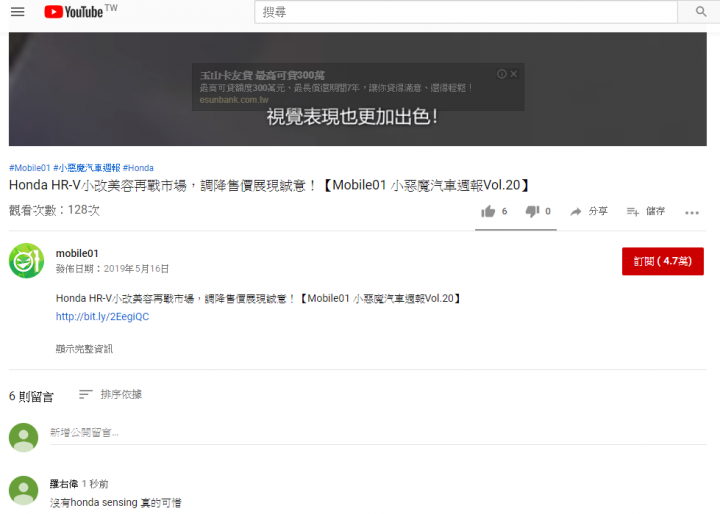The width and height of the screenshot is (720, 514).
Task: Click the 觀看次數：128次 view count
Action: [x=54, y=210]
